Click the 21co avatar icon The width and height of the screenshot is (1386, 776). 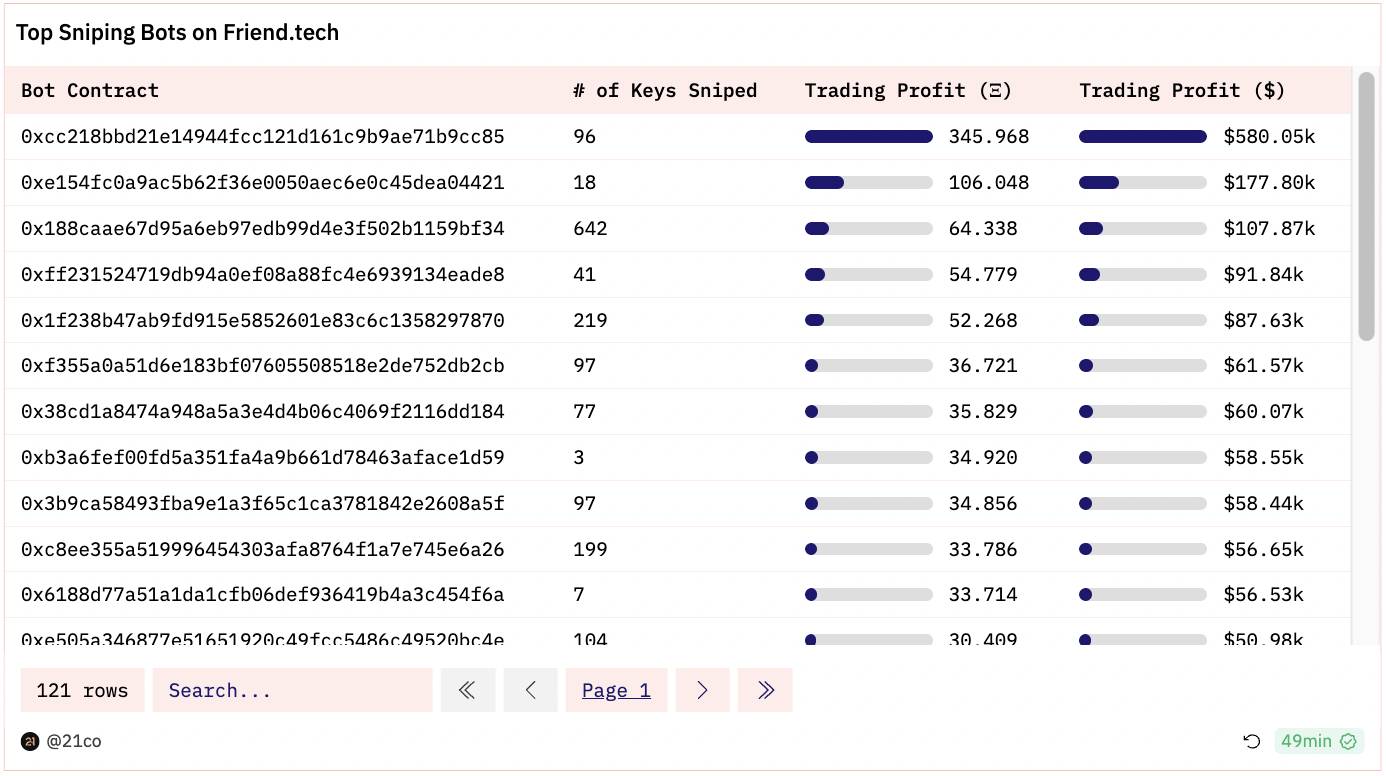tap(30, 741)
